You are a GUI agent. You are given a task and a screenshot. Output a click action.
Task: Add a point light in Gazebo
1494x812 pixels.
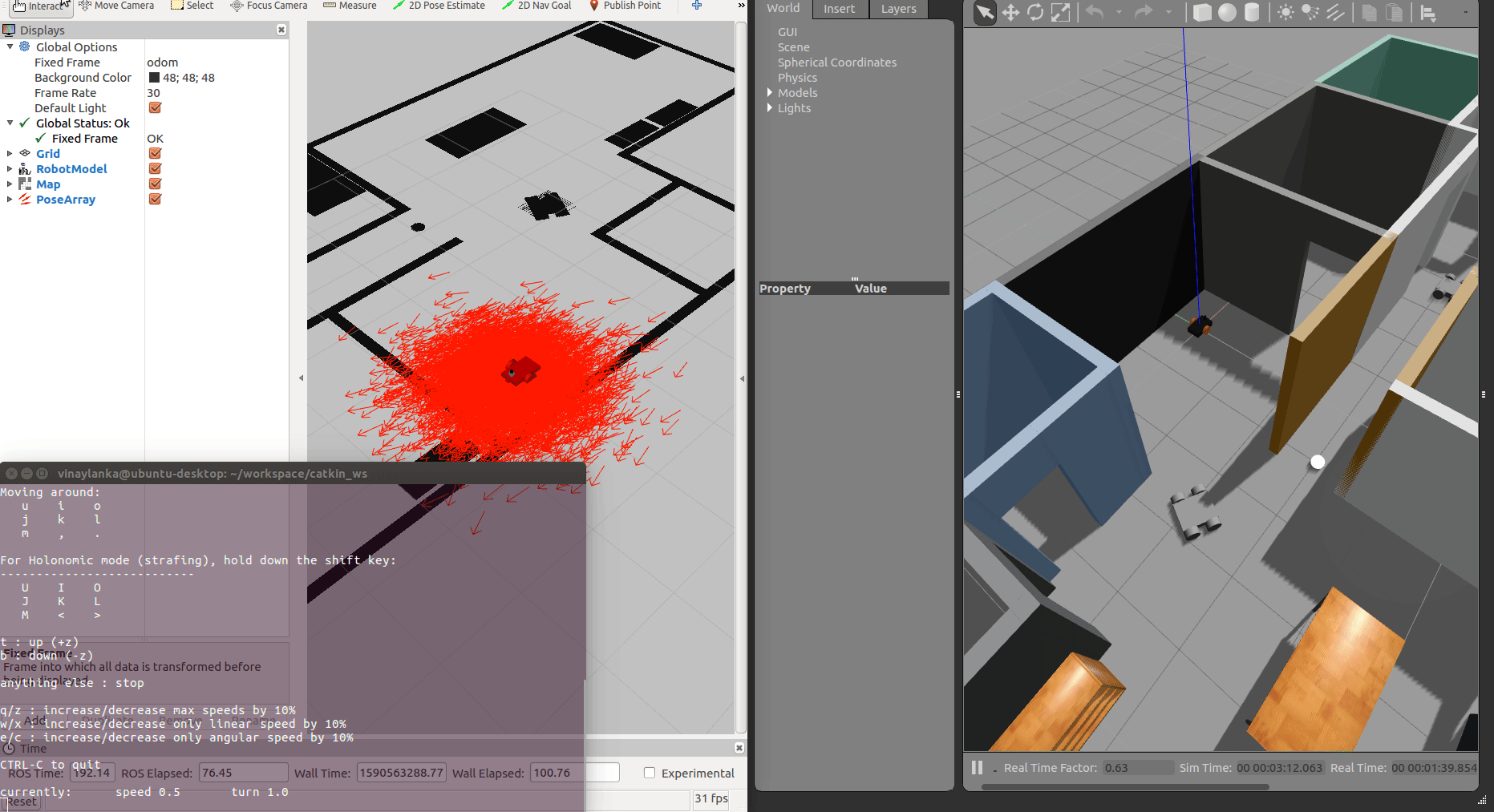(1285, 13)
